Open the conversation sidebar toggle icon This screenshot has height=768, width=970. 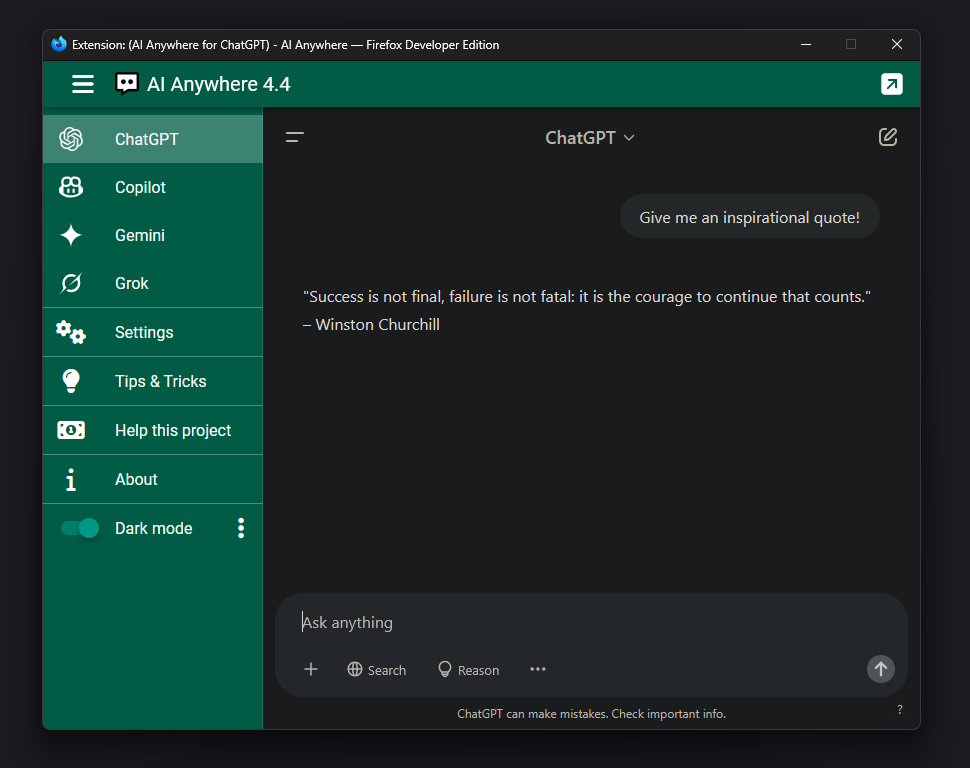[294, 137]
